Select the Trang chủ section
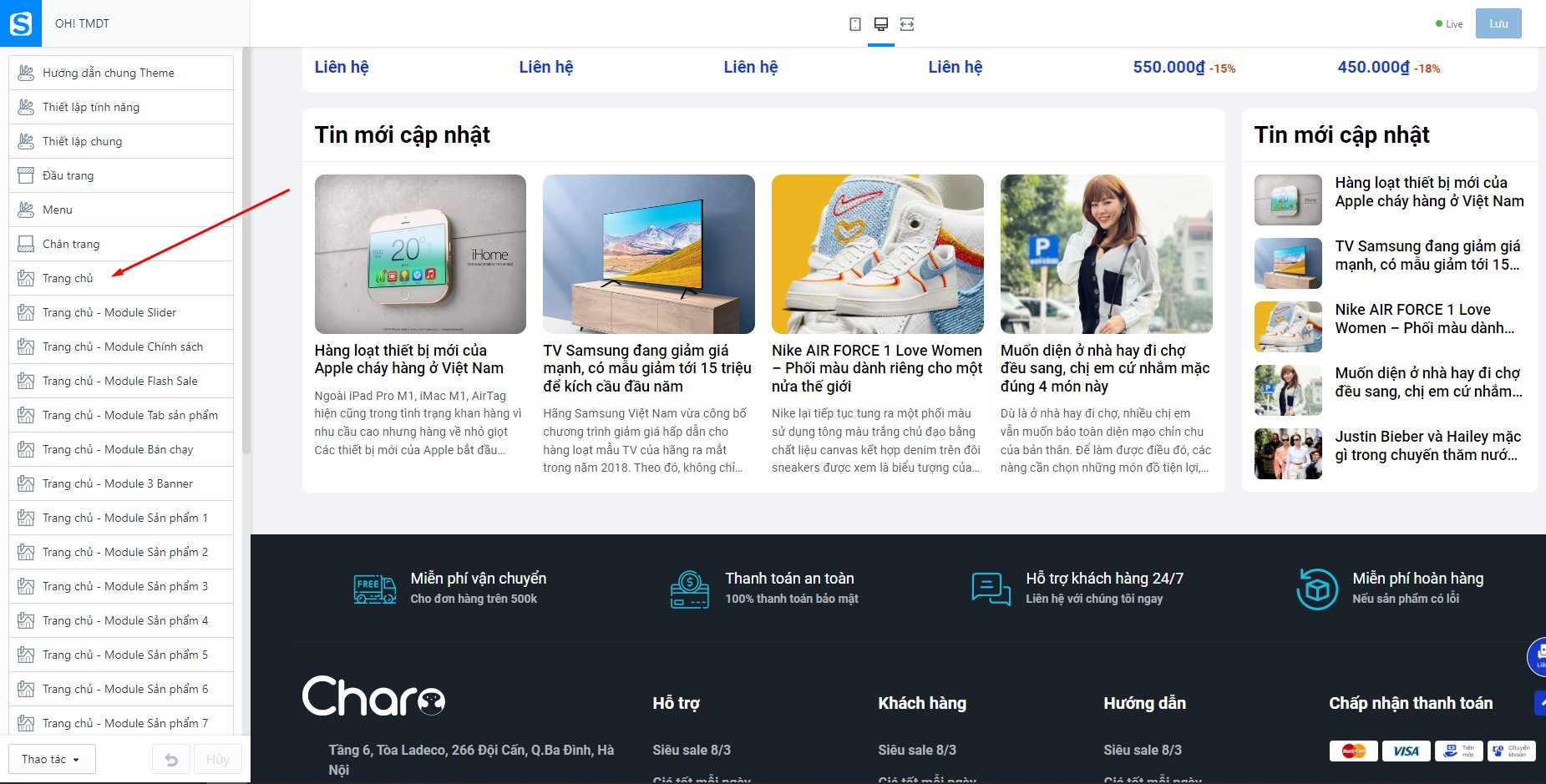 click(121, 278)
